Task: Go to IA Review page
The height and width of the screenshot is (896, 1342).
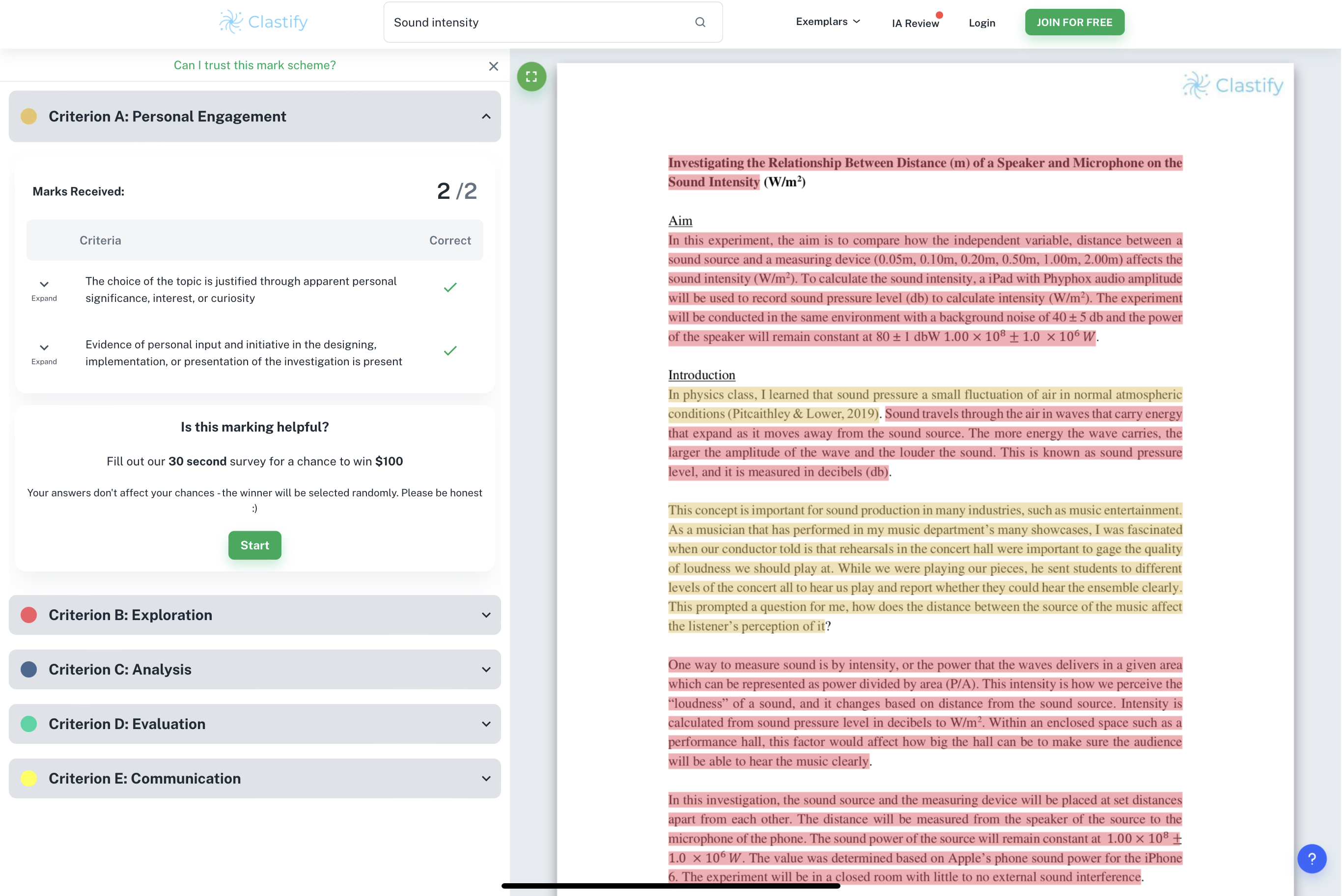Action: pos(916,24)
